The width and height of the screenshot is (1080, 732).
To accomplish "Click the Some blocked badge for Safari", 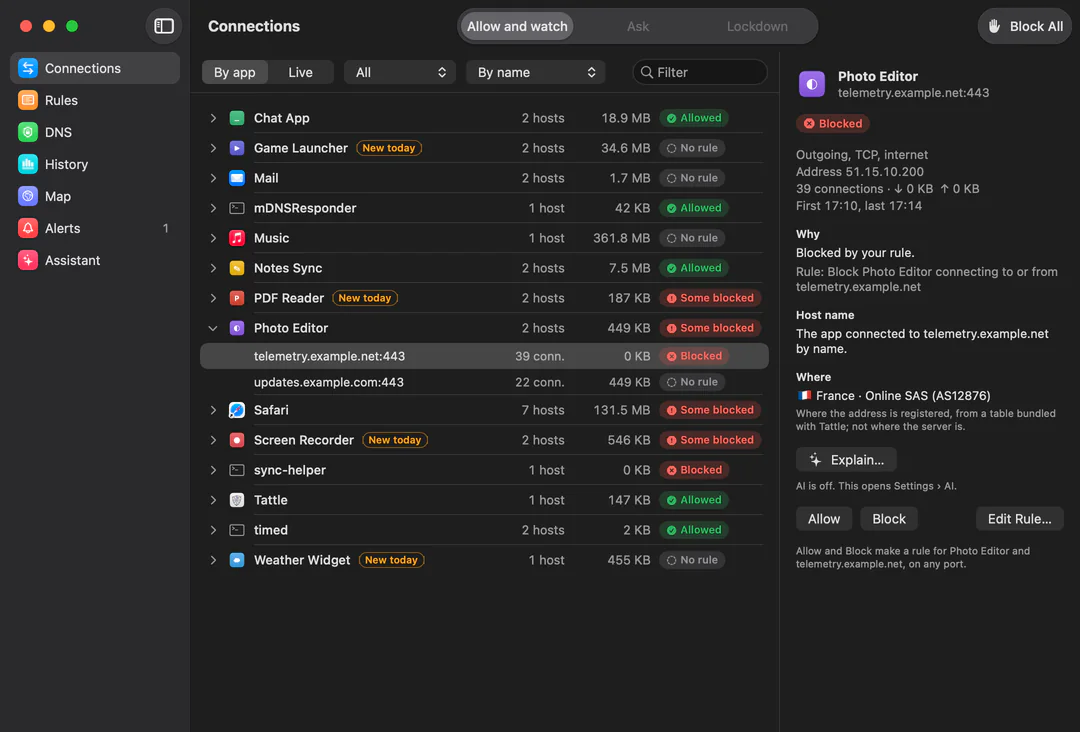I will tap(710, 410).
